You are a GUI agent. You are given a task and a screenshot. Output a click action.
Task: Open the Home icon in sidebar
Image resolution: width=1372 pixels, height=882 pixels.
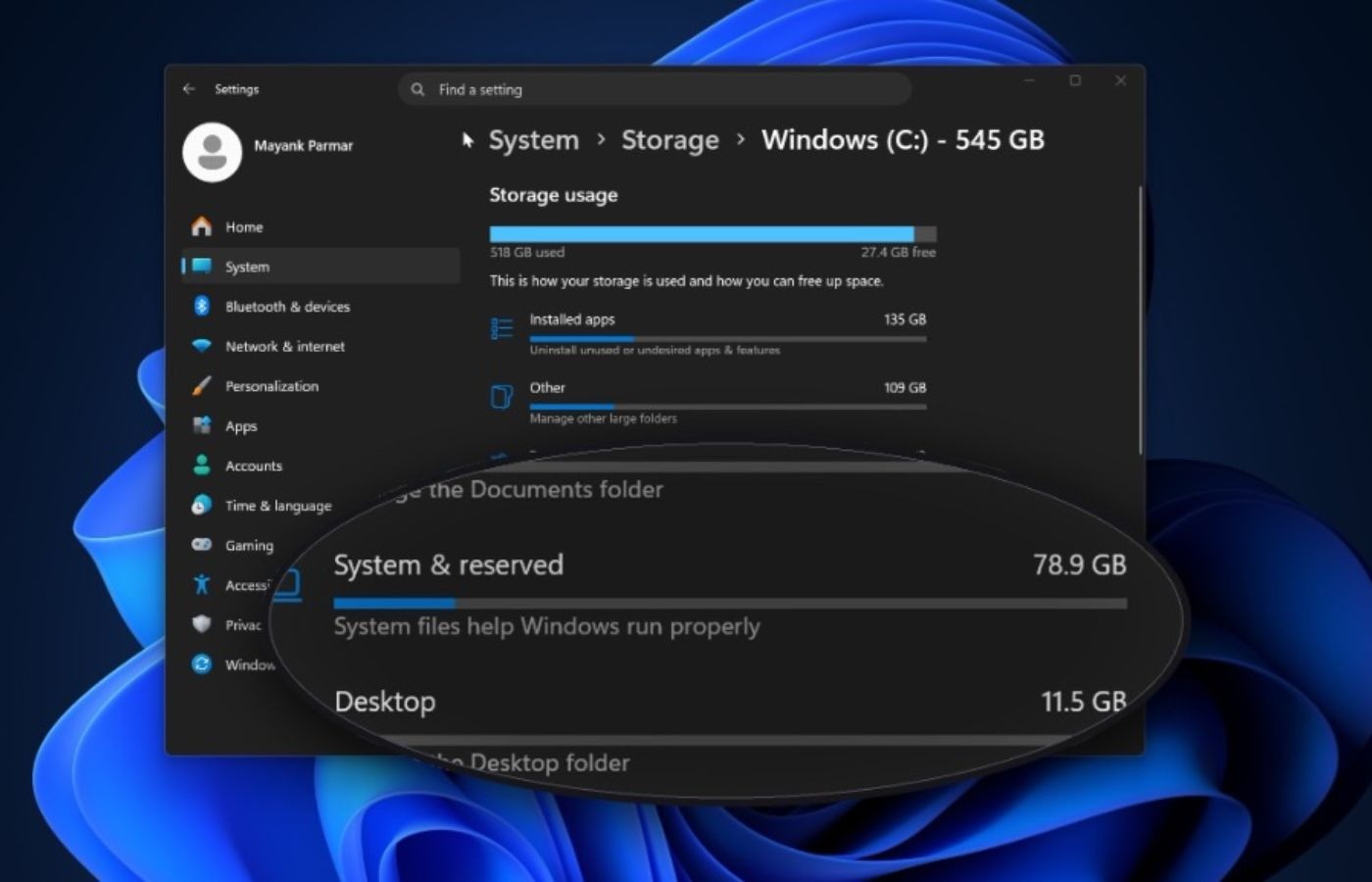click(202, 226)
